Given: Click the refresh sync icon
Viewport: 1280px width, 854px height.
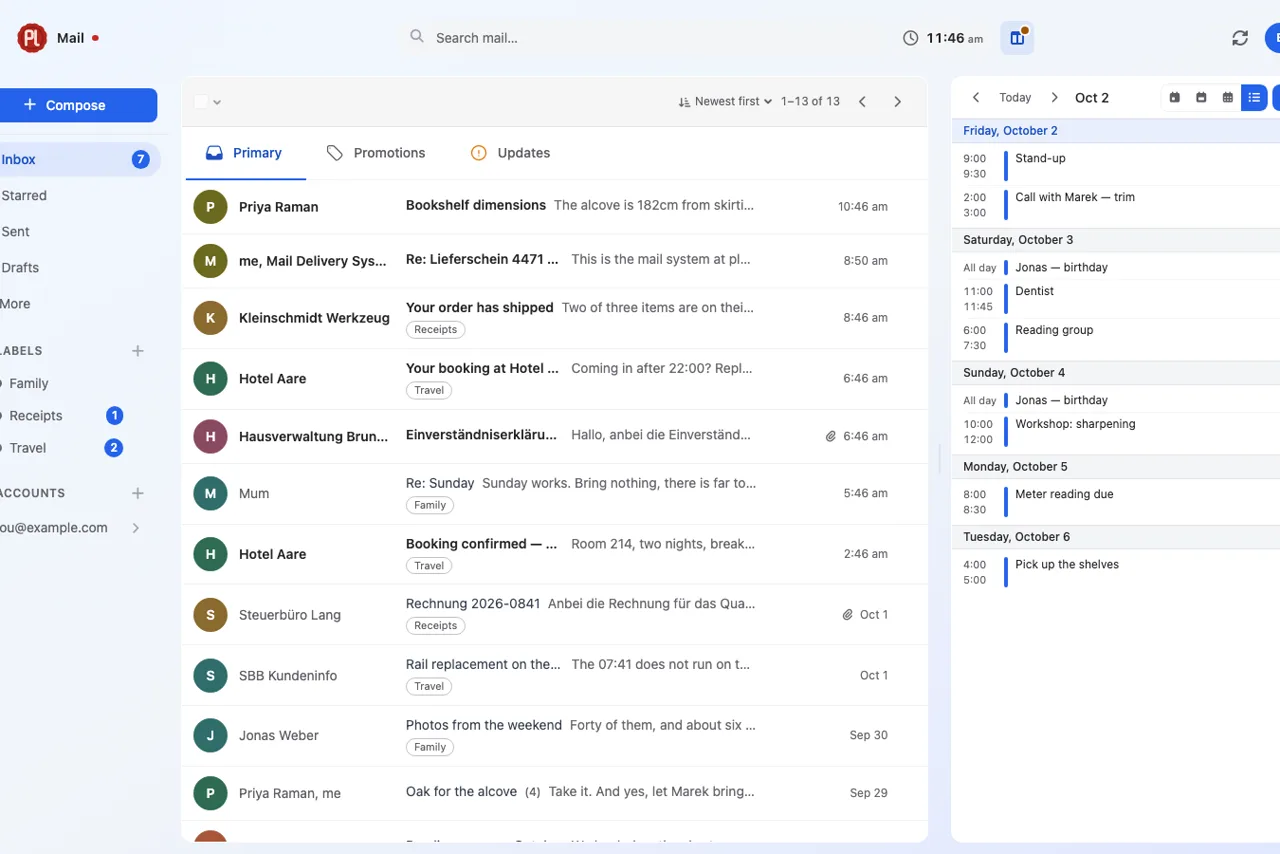Looking at the screenshot, I should click(x=1240, y=38).
